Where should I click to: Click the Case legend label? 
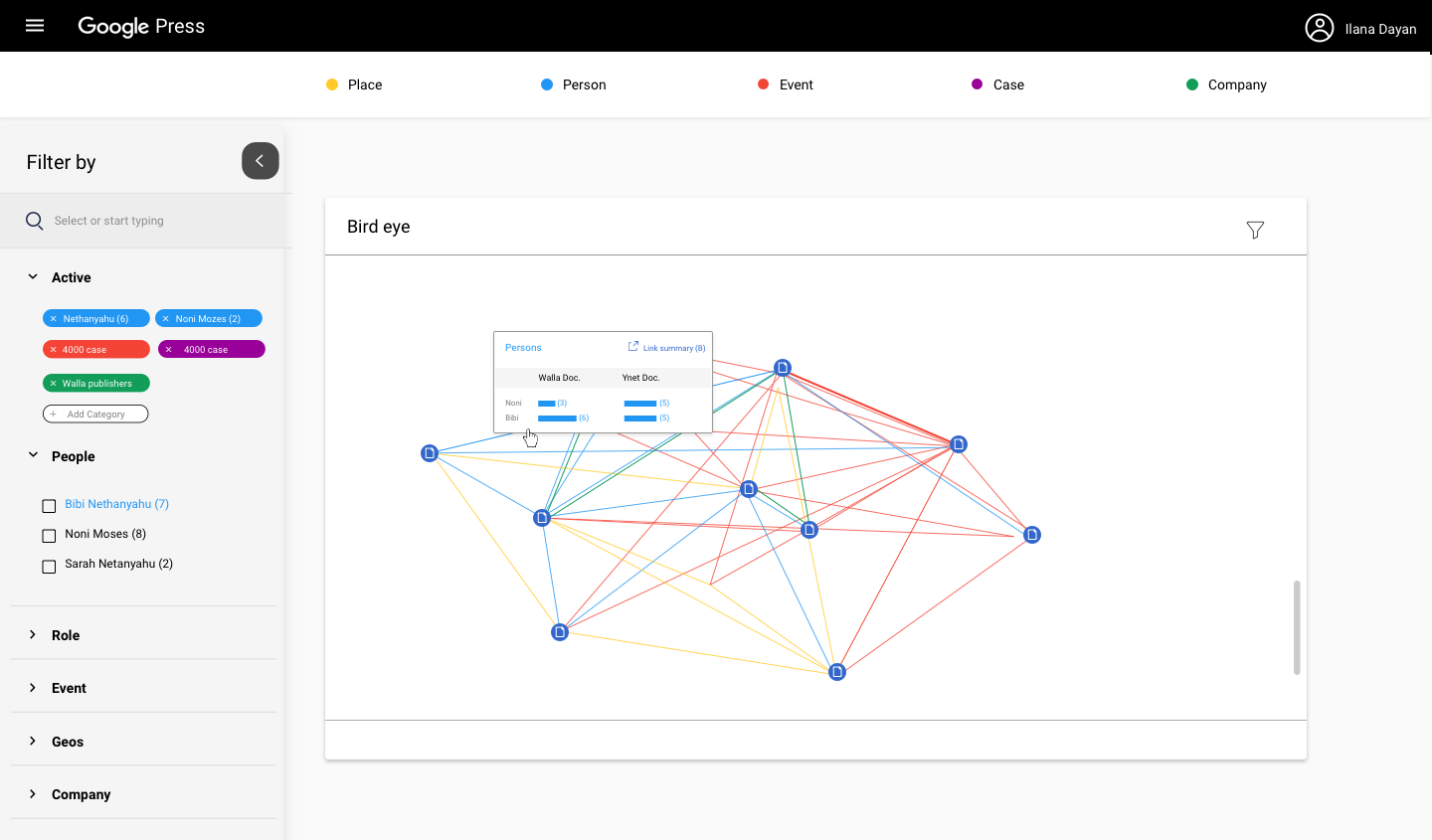point(1008,84)
